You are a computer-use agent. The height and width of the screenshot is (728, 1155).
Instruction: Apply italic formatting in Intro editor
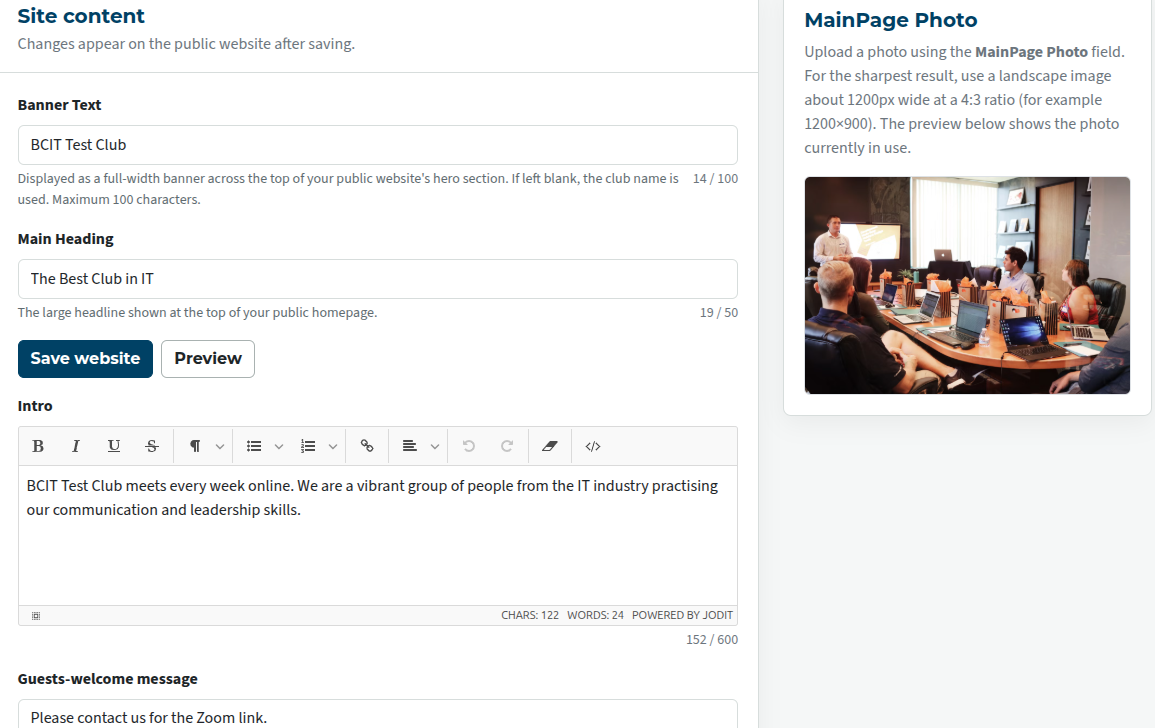75,446
